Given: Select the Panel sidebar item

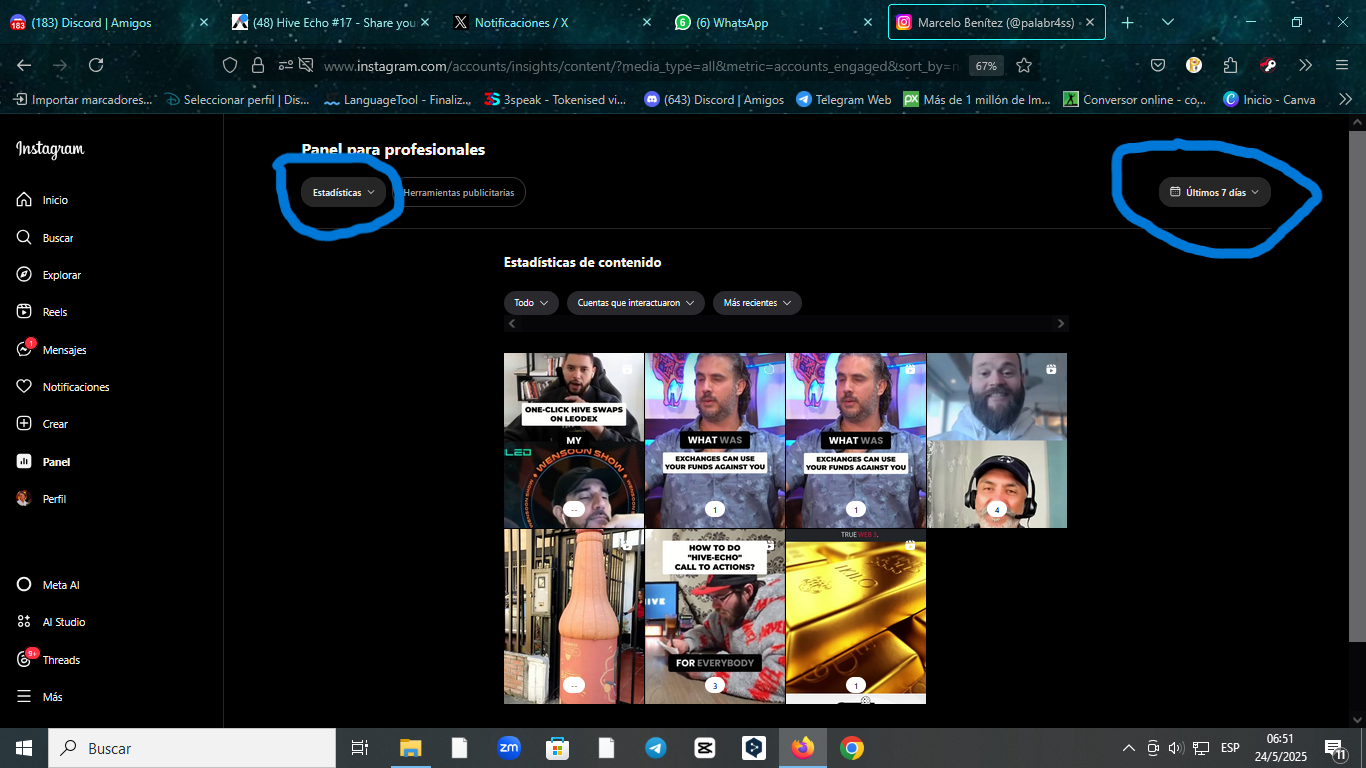Looking at the screenshot, I should (x=43, y=462).
